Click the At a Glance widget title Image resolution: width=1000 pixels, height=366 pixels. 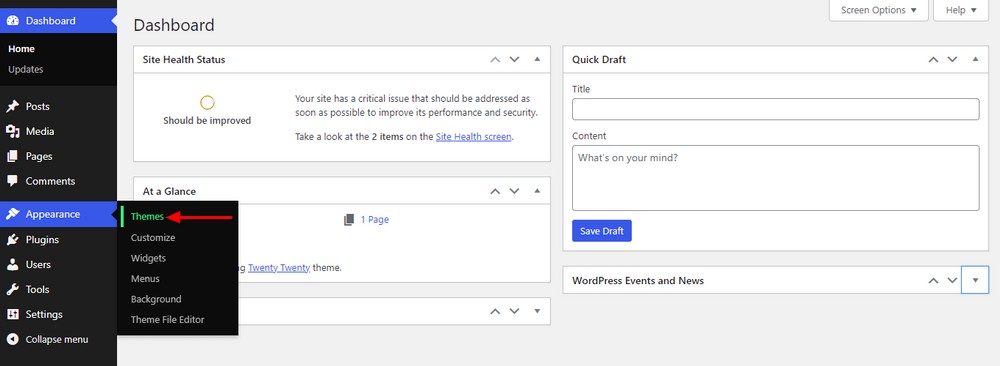tap(169, 191)
